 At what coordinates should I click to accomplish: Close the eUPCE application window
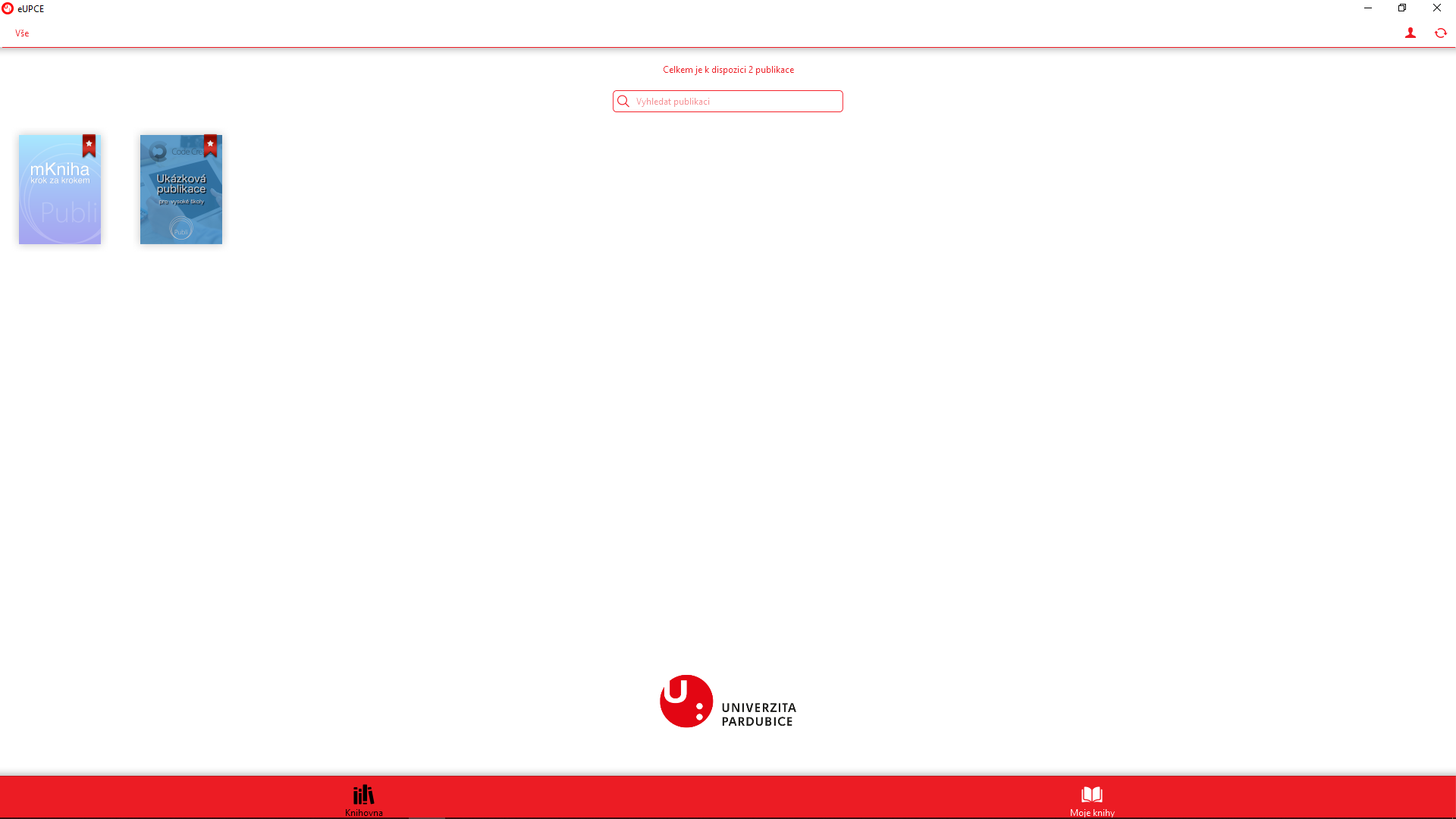click(x=1436, y=8)
